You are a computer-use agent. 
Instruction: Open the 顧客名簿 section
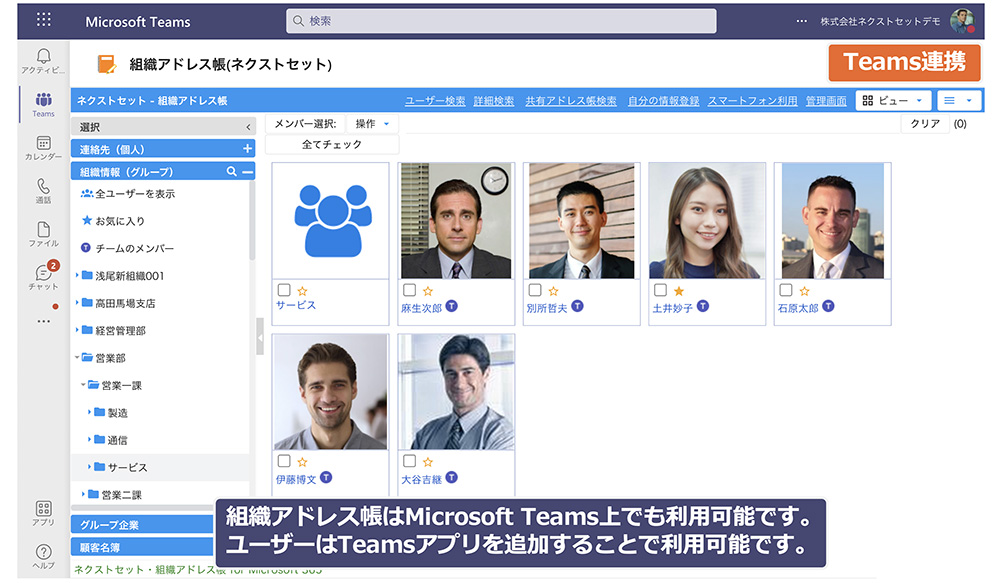tap(142, 547)
